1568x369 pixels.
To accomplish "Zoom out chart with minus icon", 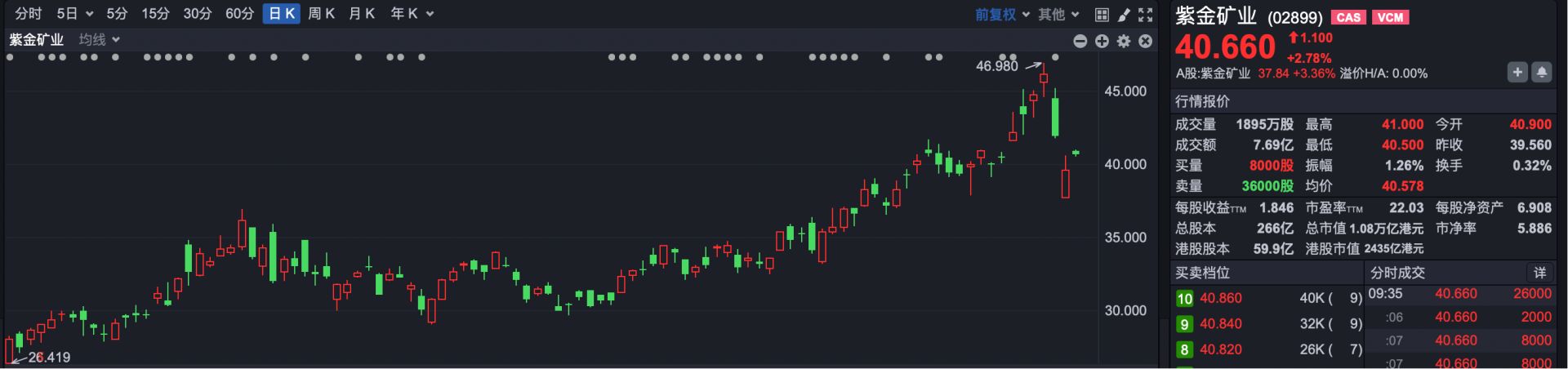I will tap(1080, 41).
